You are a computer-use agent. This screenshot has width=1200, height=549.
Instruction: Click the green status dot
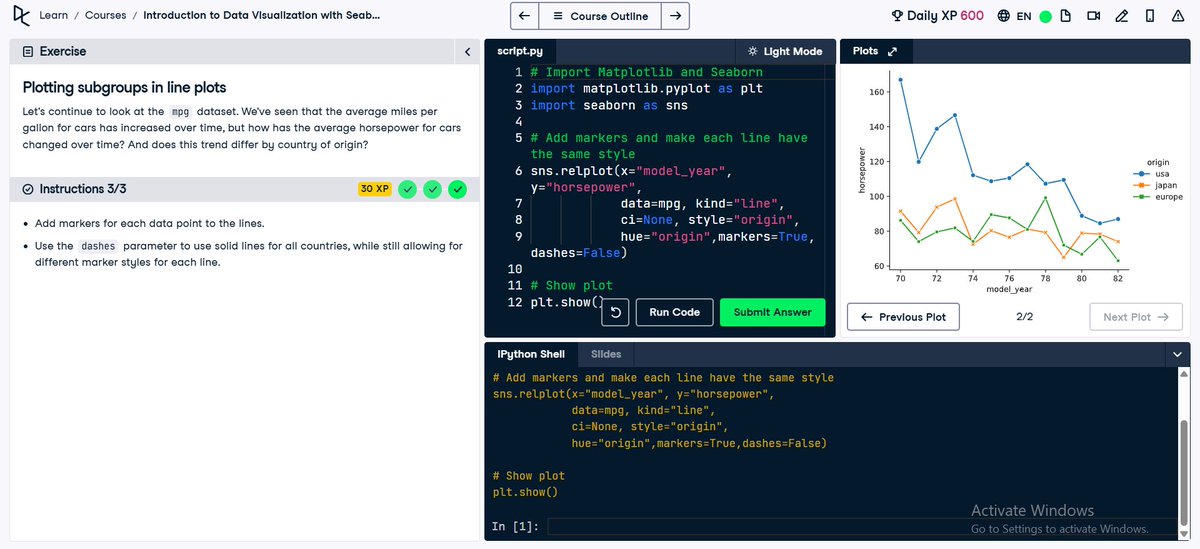[x=1045, y=16]
